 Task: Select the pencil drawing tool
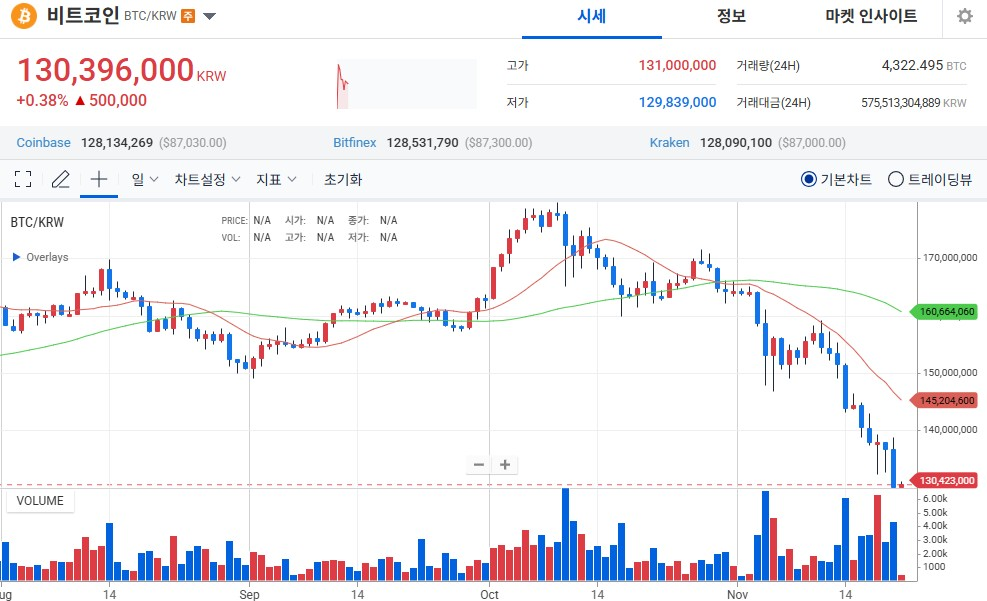click(60, 180)
